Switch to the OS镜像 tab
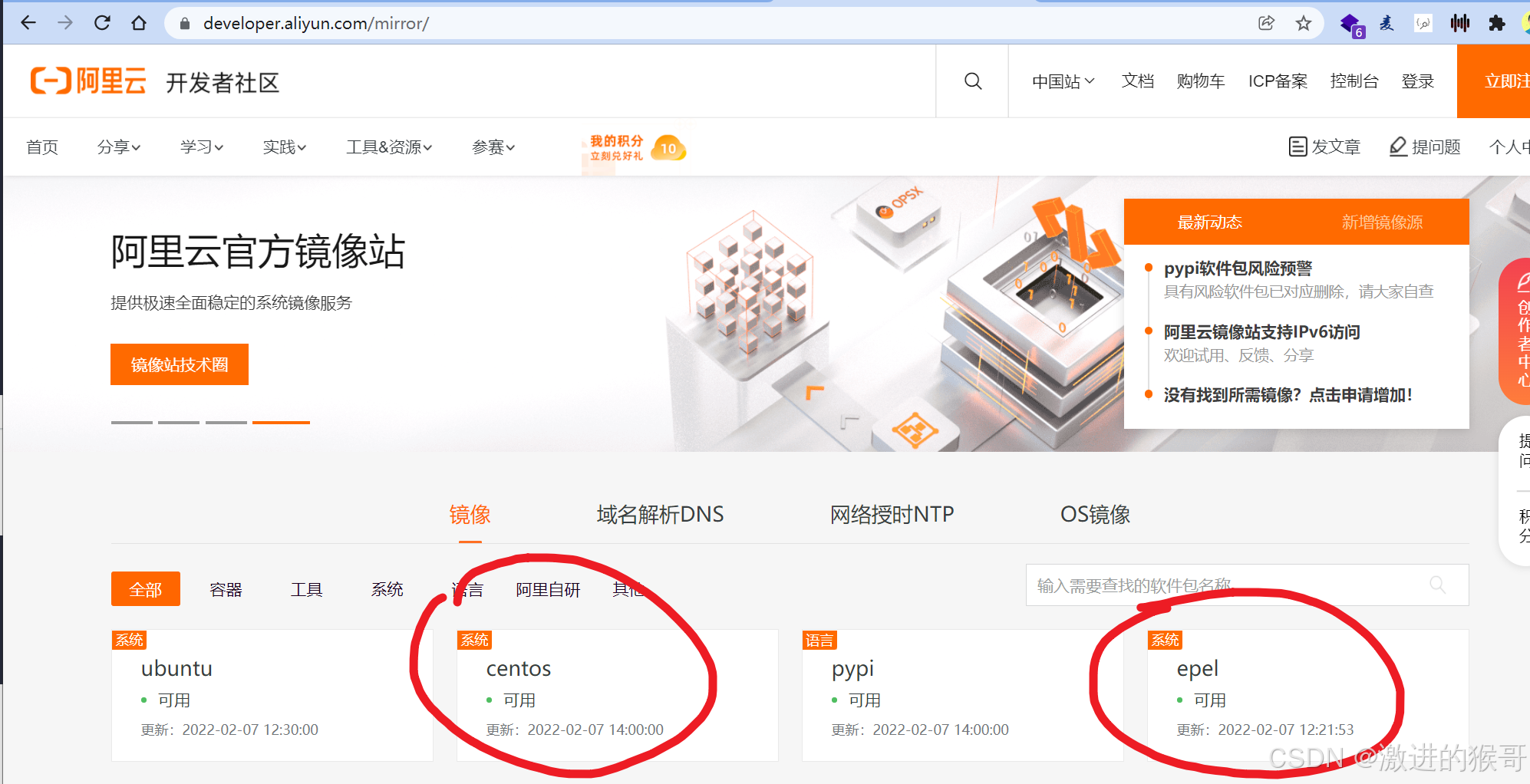The image size is (1530, 784). [1095, 515]
